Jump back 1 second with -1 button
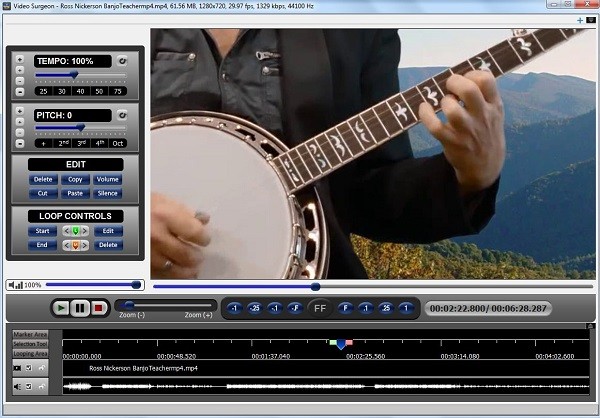 [234, 308]
